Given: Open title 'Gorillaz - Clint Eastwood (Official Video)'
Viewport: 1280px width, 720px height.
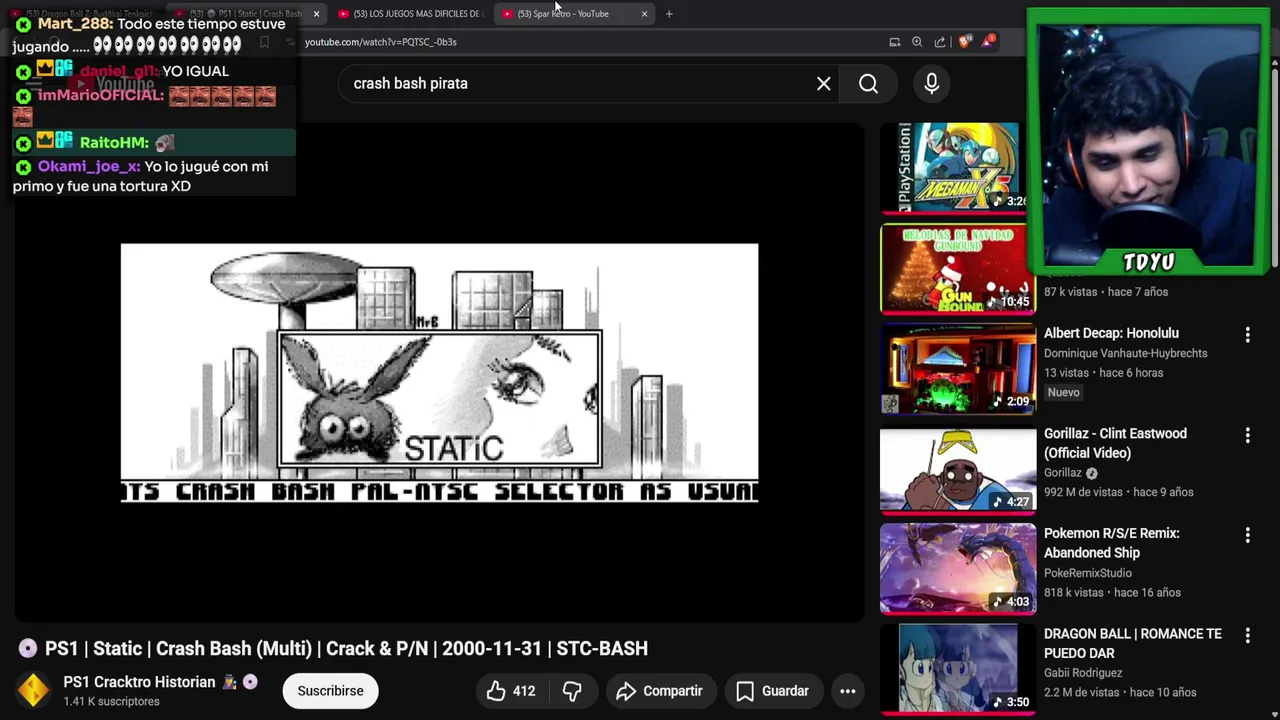Looking at the screenshot, I should tap(1115, 443).
